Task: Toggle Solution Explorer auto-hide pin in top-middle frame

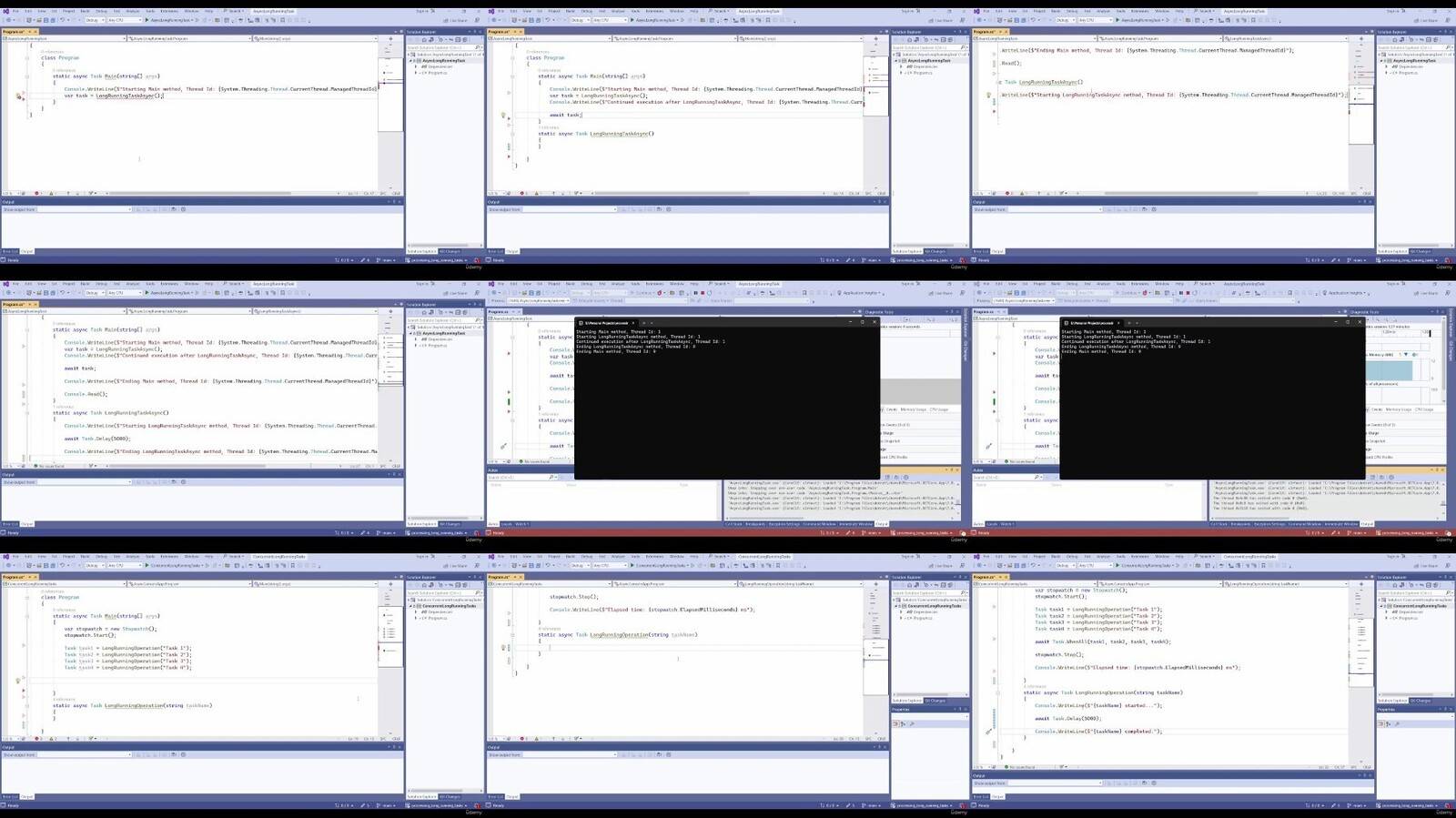Action: [x=959, y=32]
